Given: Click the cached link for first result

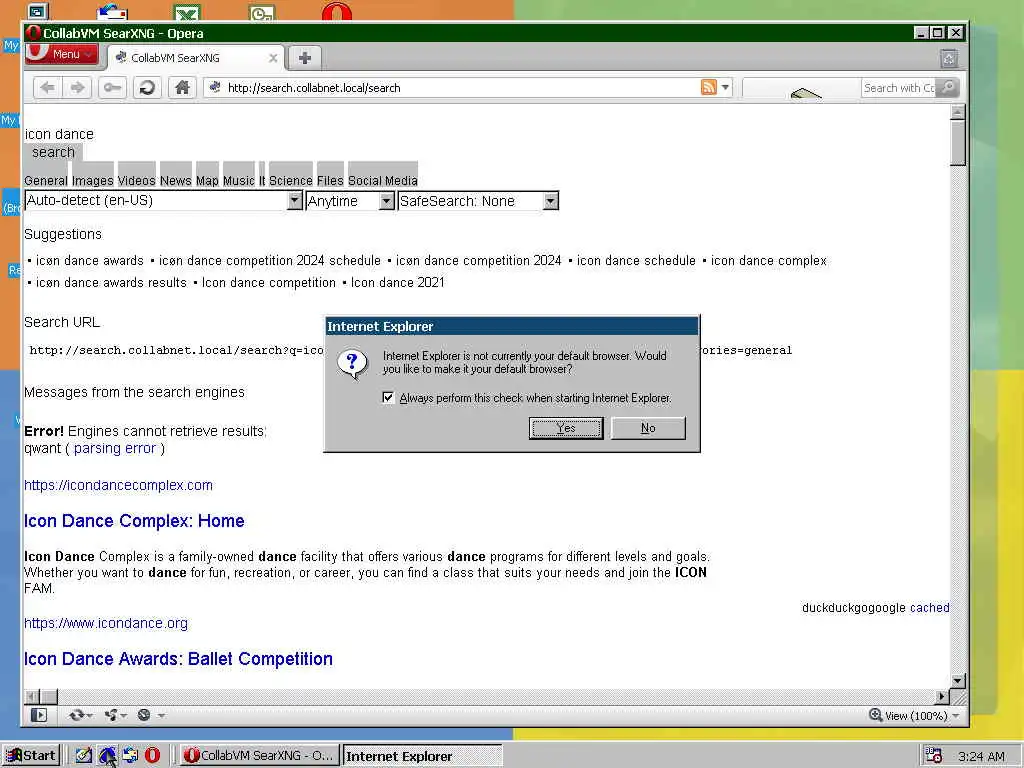Looking at the screenshot, I should (929, 608).
